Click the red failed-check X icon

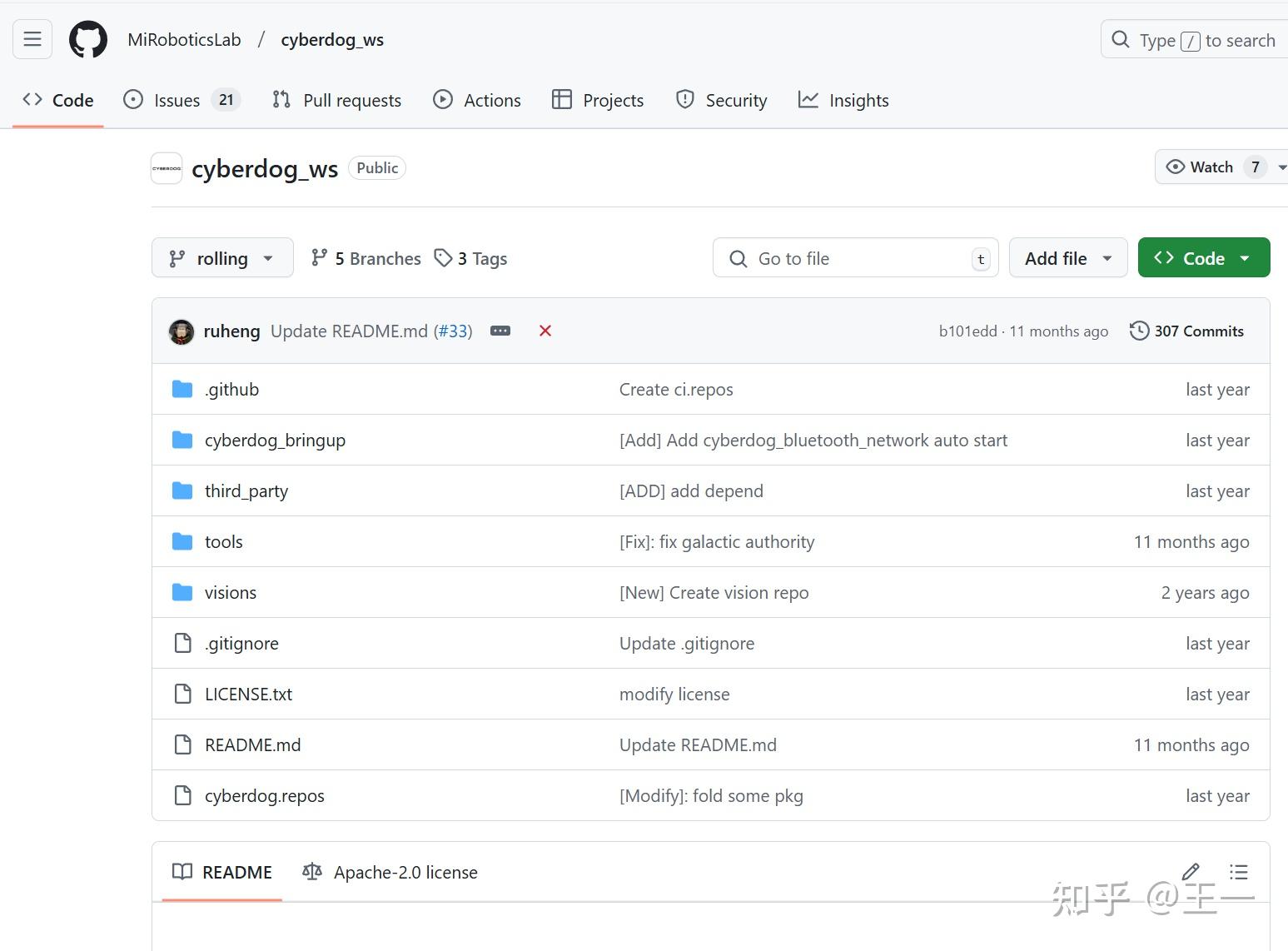click(x=545, y=331)
